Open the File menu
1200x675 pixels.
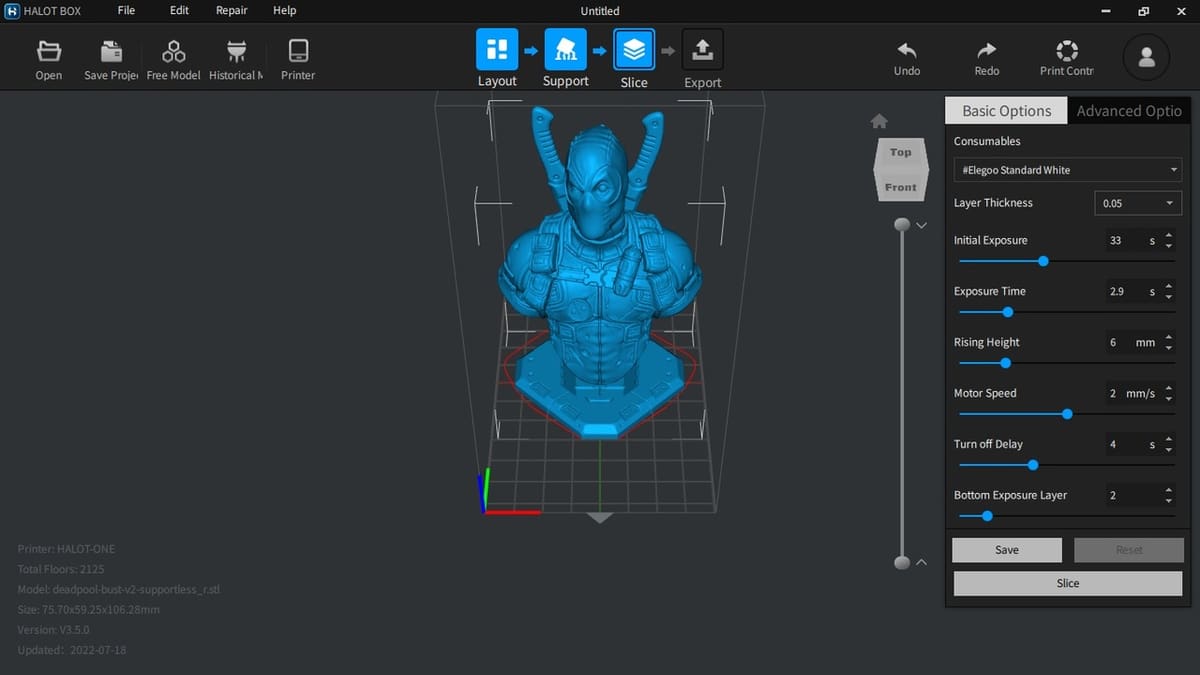point(126,10)
